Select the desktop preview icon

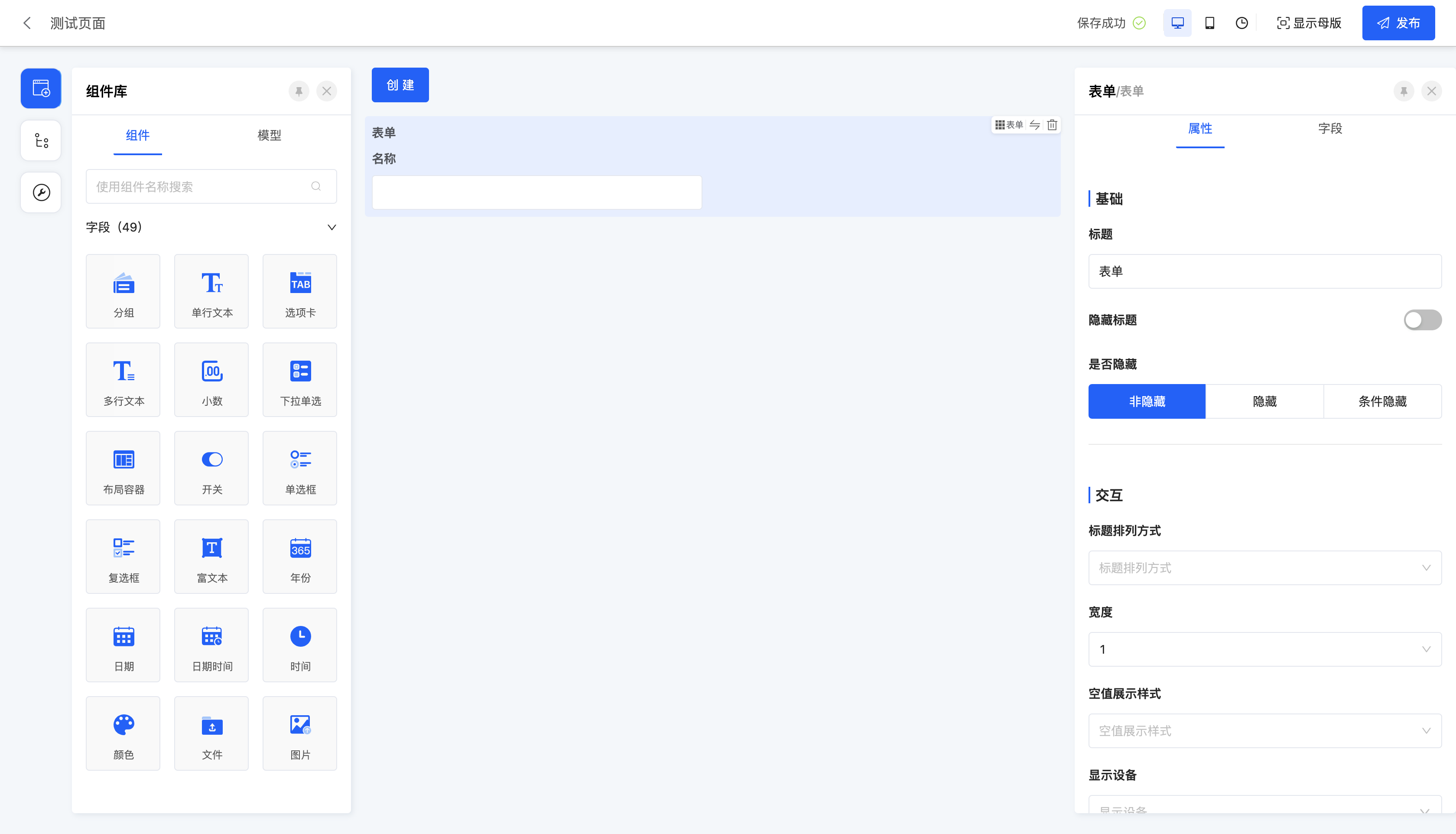(x=1177, y=23)
